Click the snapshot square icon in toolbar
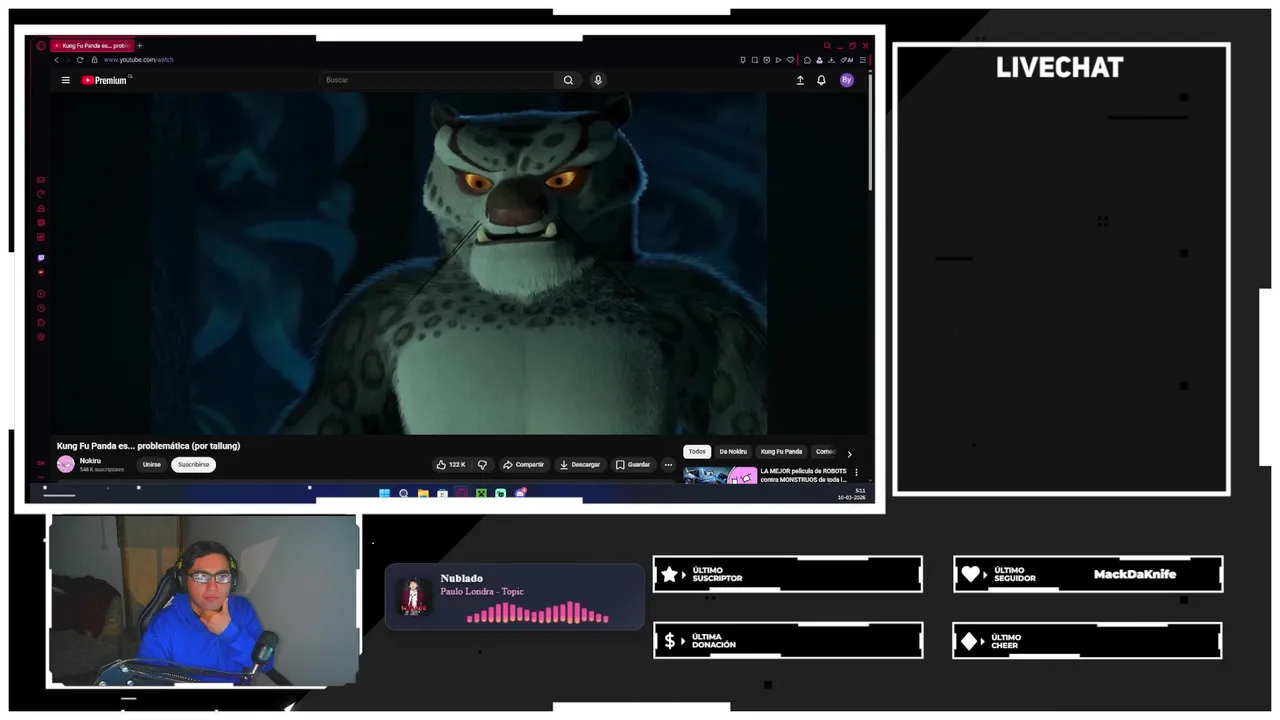Image resolution: width=1280 pixels, height=720 pixels. coord(755,60)
